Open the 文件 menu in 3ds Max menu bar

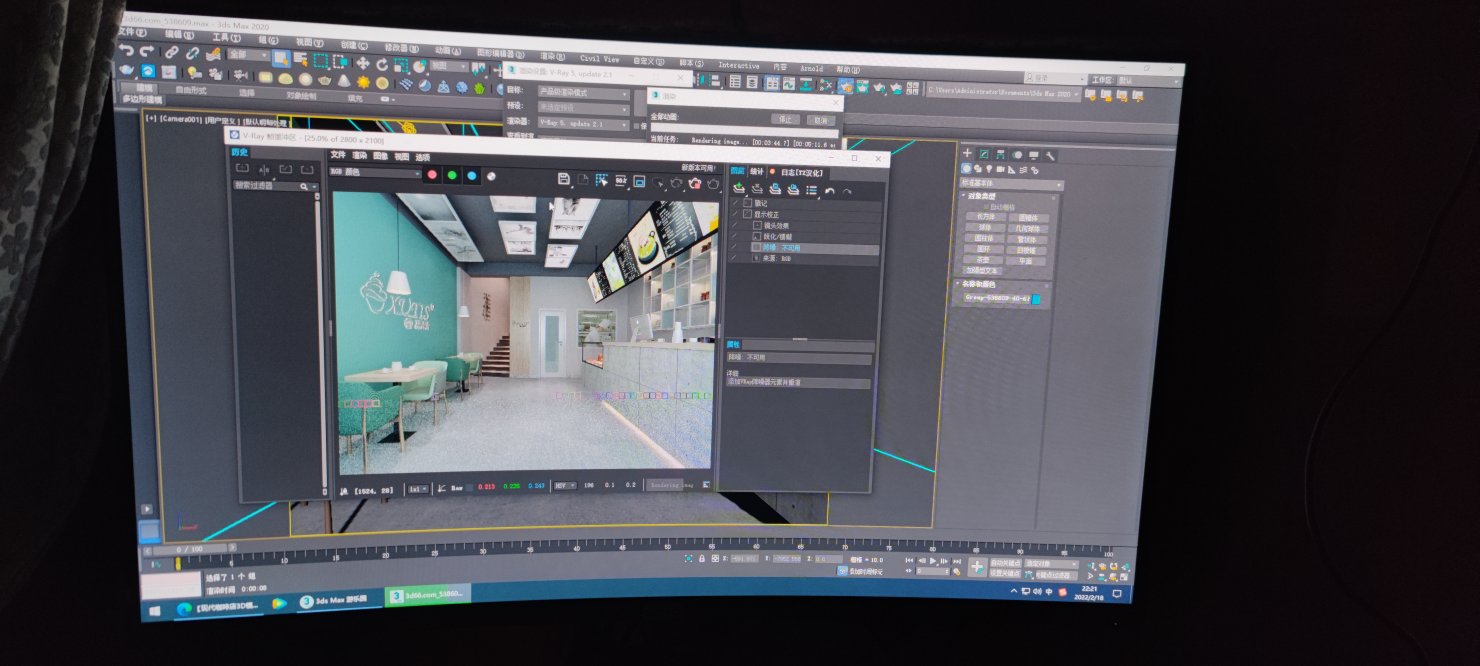pos(133,31)
